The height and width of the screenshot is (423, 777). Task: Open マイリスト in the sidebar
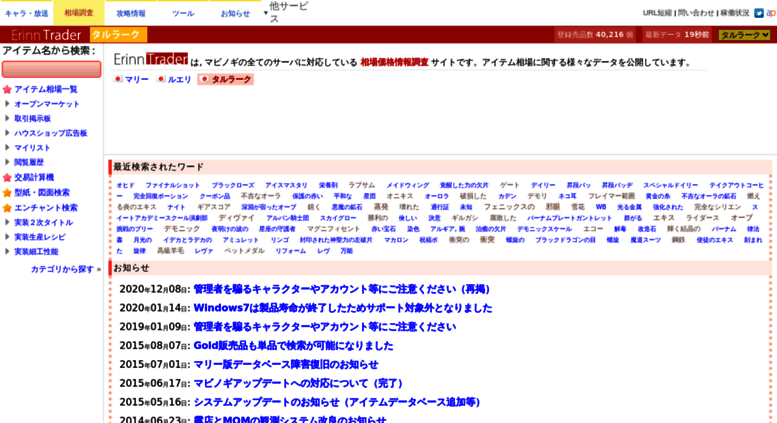(x=32, y=148)
